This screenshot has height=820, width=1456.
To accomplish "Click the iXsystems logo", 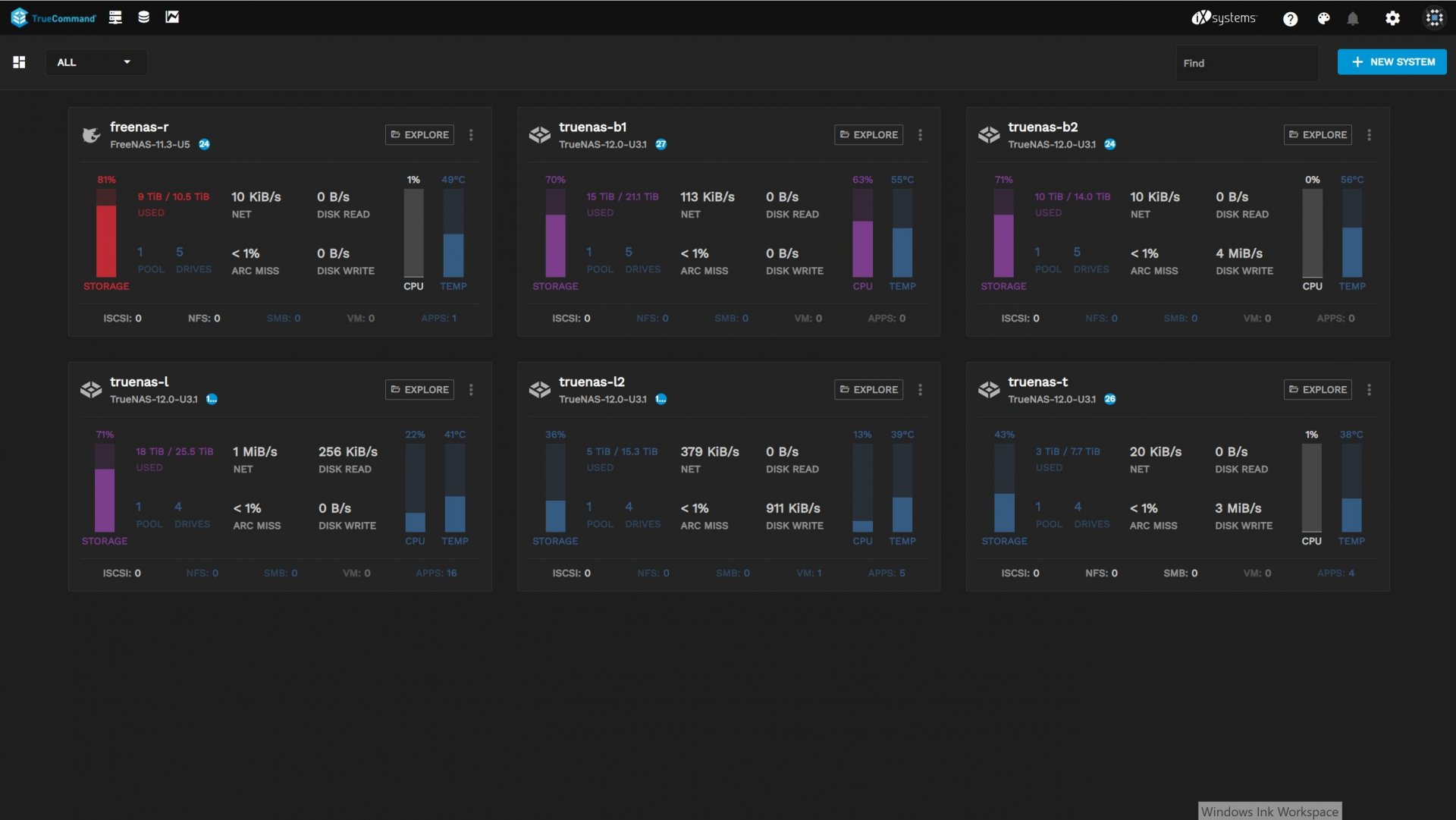I will click(x=1223, y=17).
